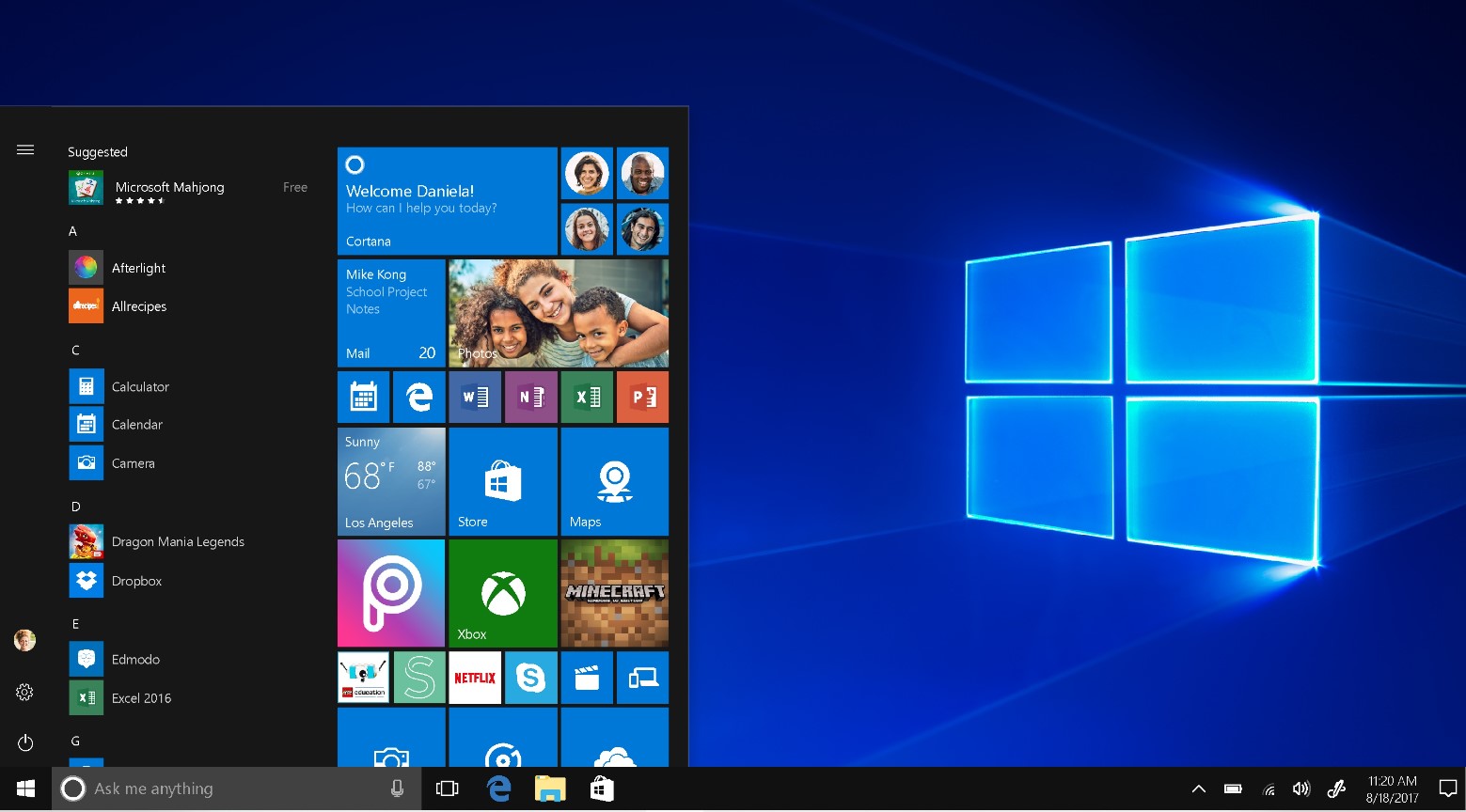This screenshot has width=1466, height=812.
Task: Open the Connect devices tile next to Movies
Action: pyautogui.click(x=643, y=678)
